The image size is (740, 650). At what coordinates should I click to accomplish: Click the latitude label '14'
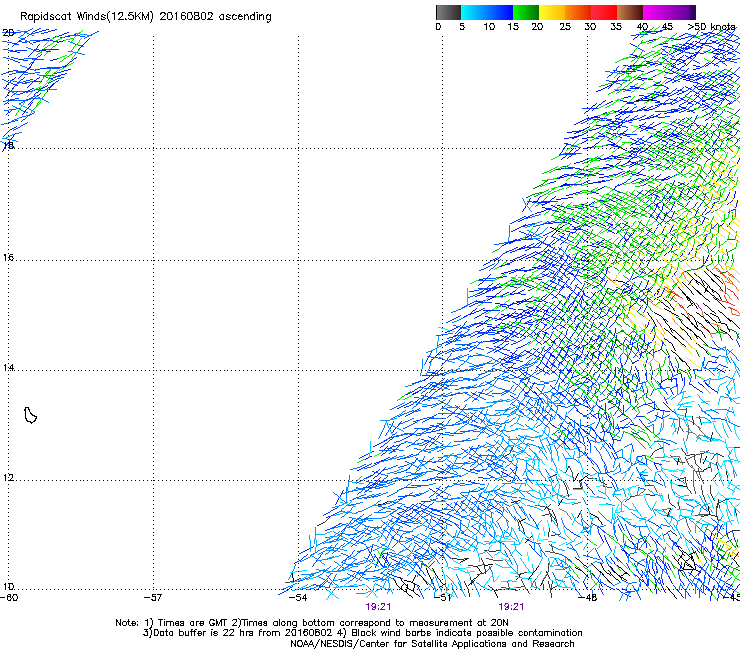click(8, 368)
